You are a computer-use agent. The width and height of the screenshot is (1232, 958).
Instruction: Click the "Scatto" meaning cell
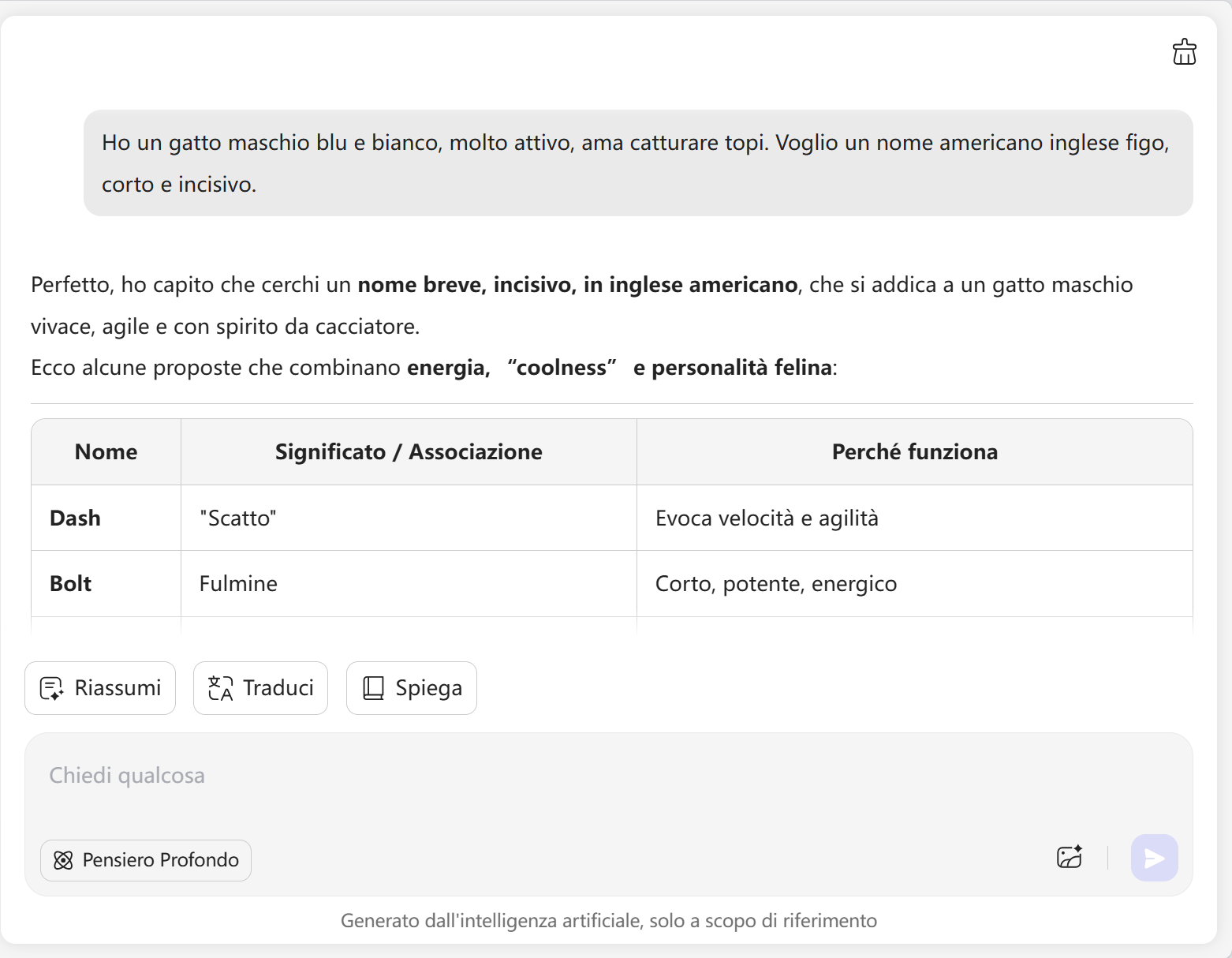[237, 518]
